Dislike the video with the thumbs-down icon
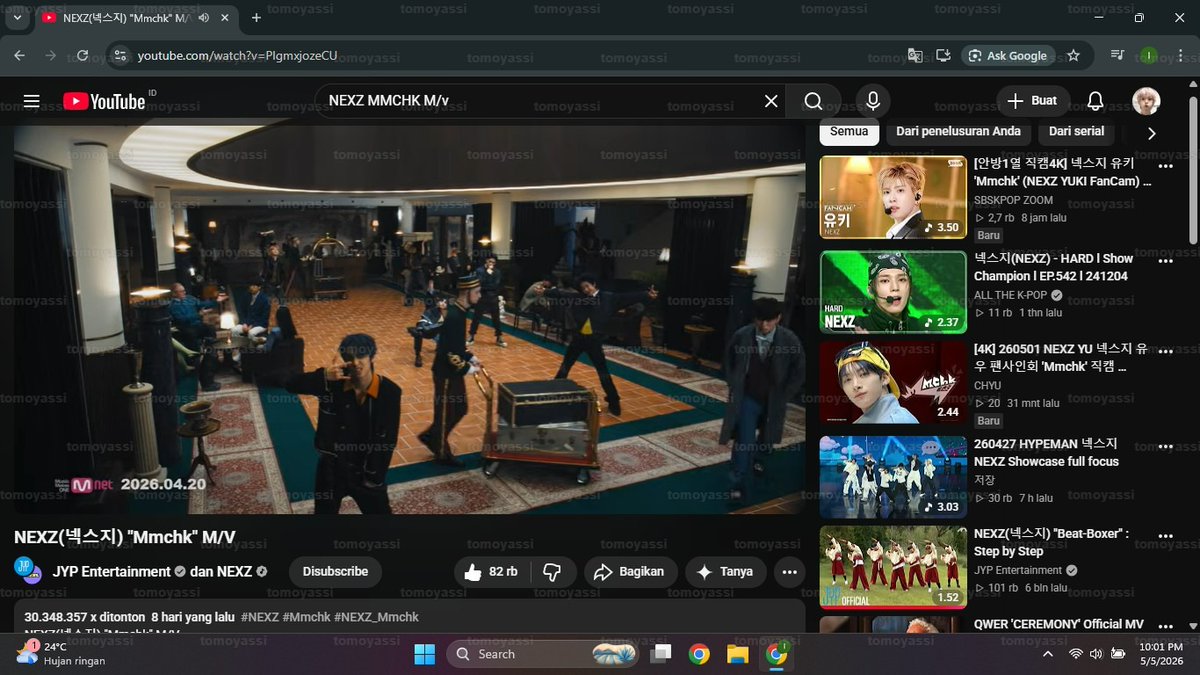Image resolution: width=1200 pixels, height=675 pixels. click(552, 572)
